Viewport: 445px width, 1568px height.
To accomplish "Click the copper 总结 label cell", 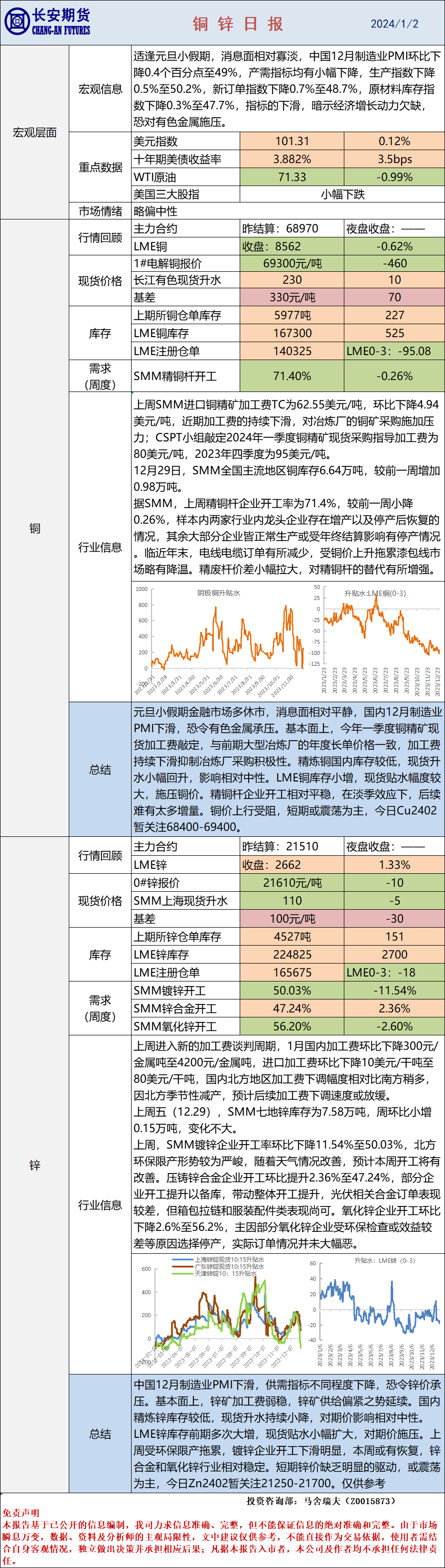I will coord(100,770).
